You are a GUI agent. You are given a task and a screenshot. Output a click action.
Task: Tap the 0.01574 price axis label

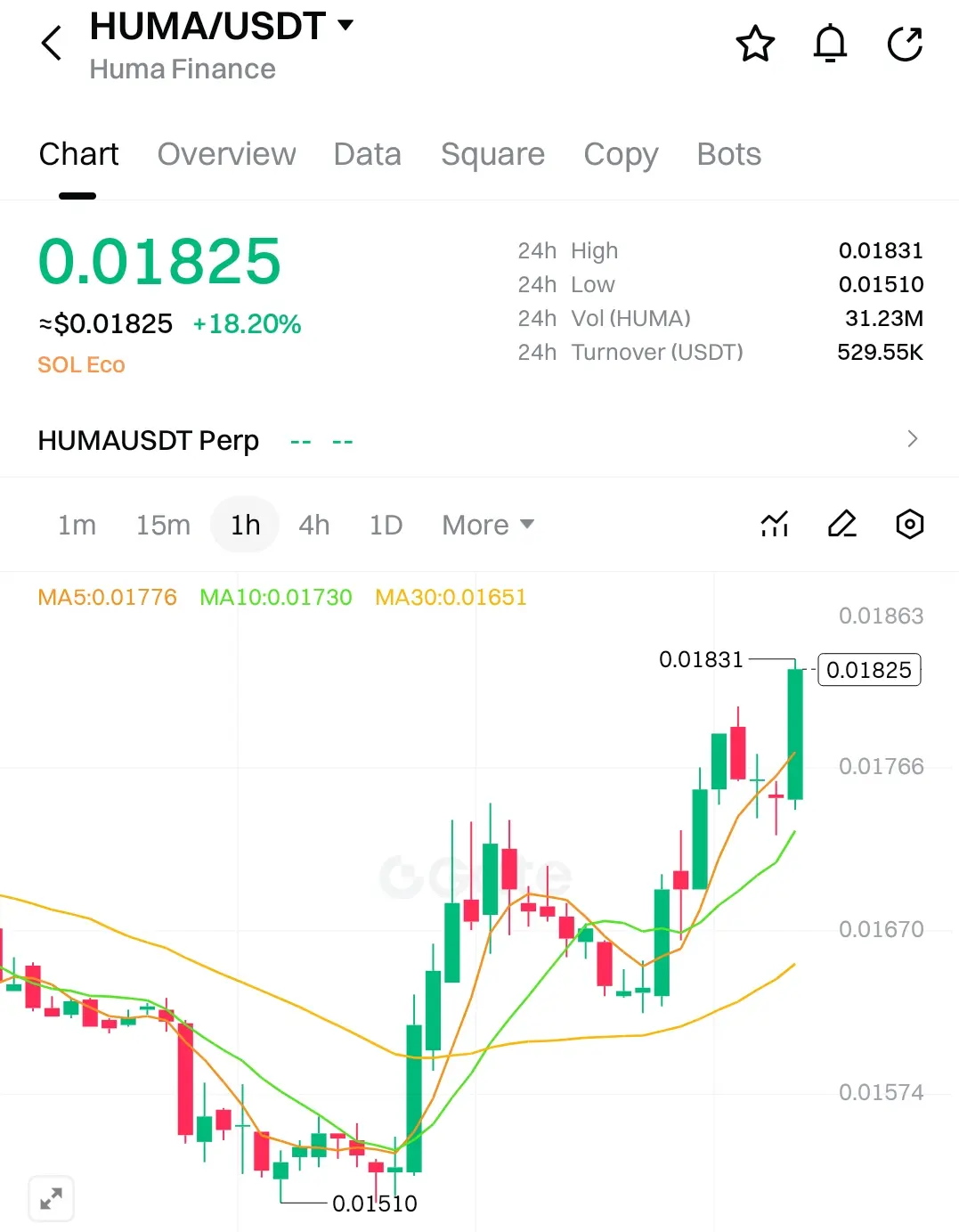click(x=881, y=1092)
